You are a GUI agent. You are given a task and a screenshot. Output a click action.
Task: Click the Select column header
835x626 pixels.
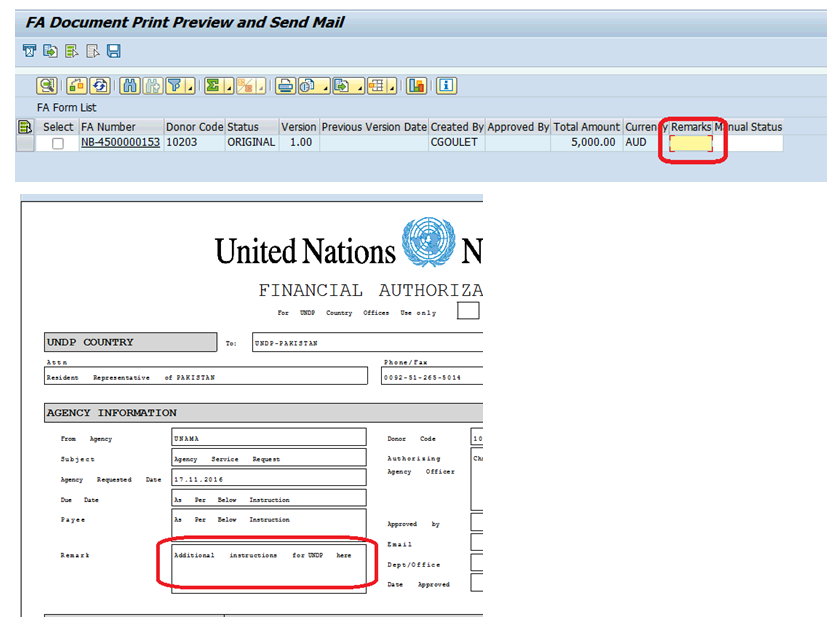point(58,127)
